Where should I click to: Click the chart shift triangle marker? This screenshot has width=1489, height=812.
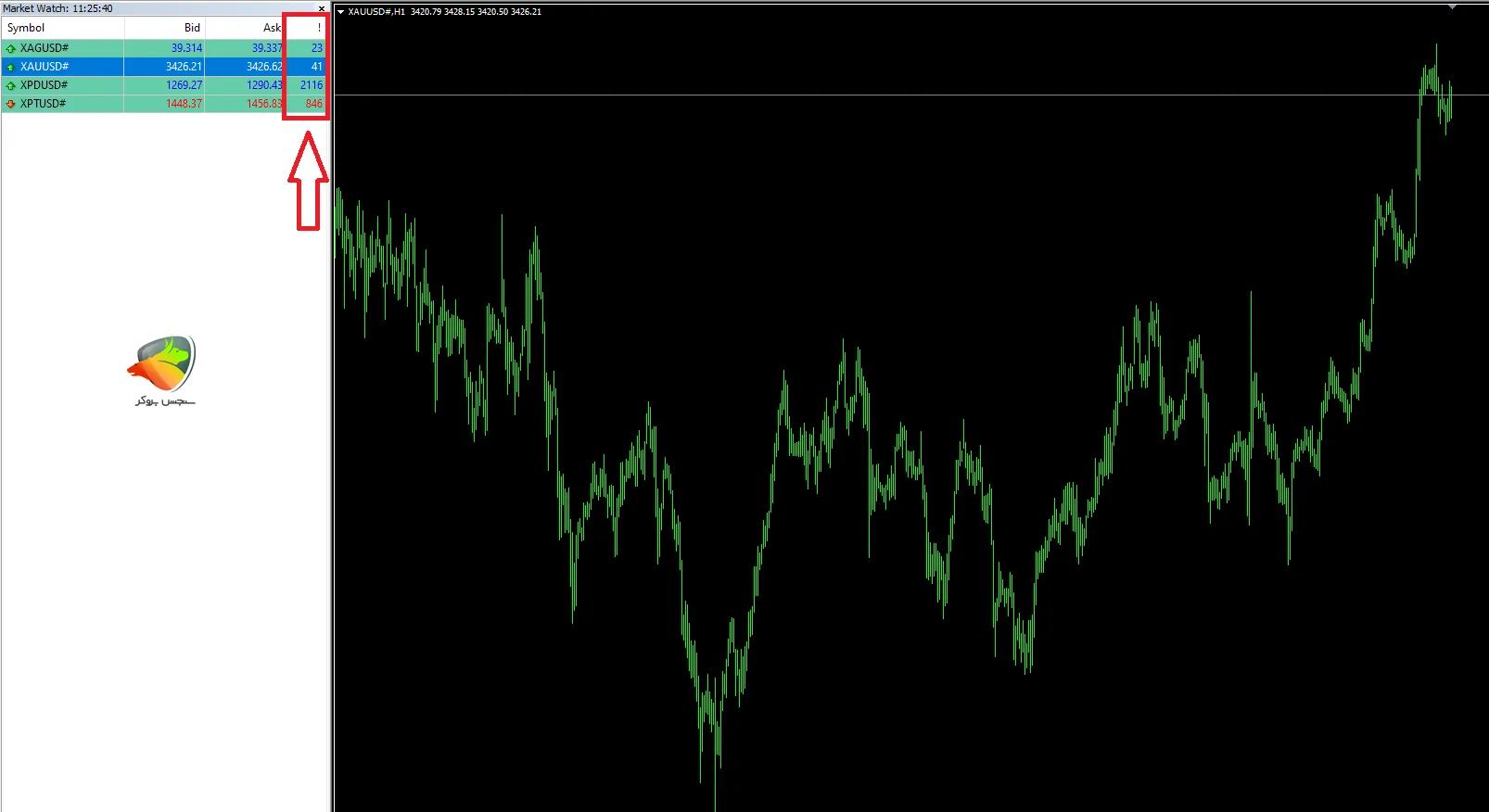[1452, 7]
